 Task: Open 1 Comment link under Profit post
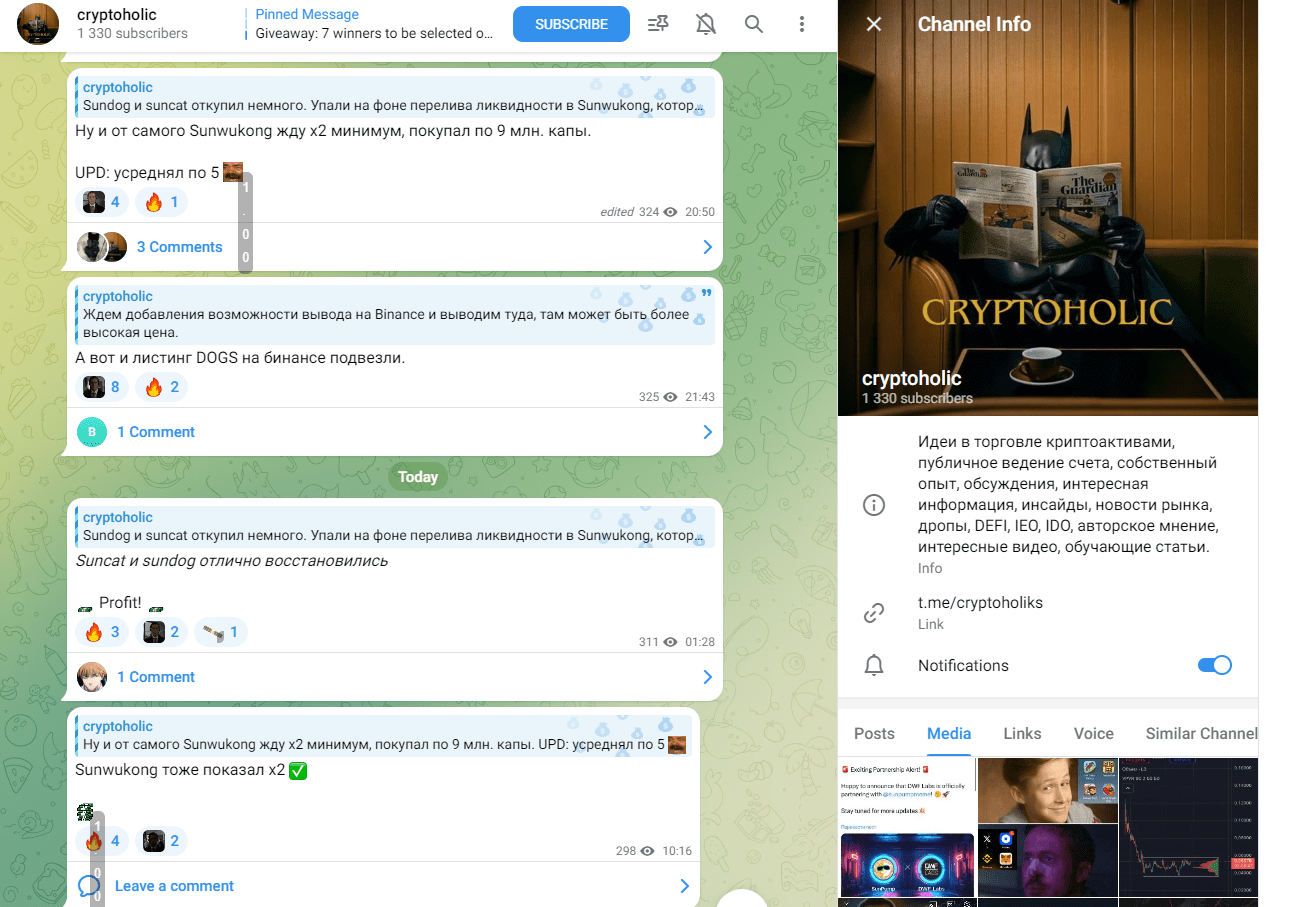point(155,677)
